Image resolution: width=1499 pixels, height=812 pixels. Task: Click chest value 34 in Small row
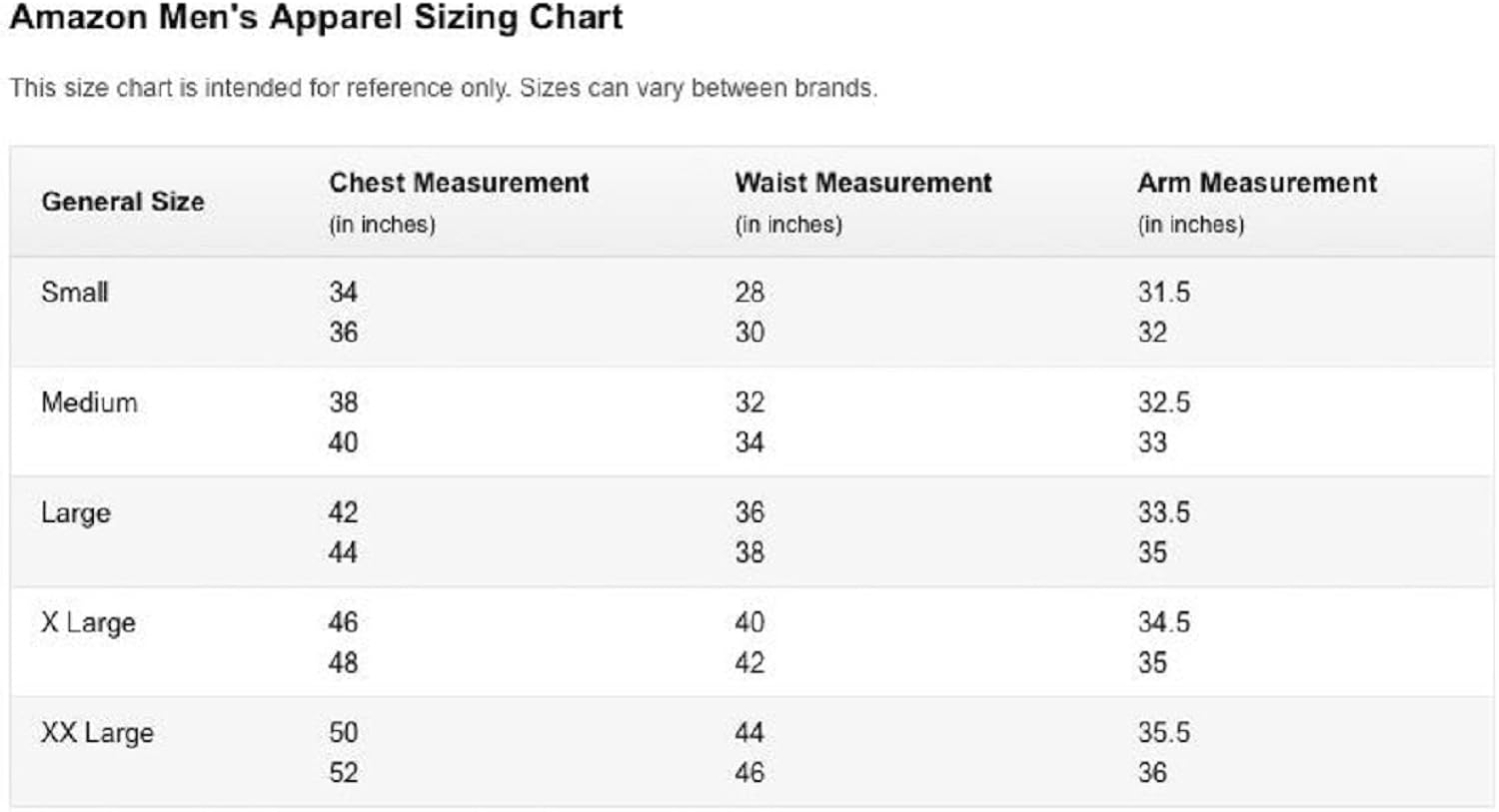(343, 293)
